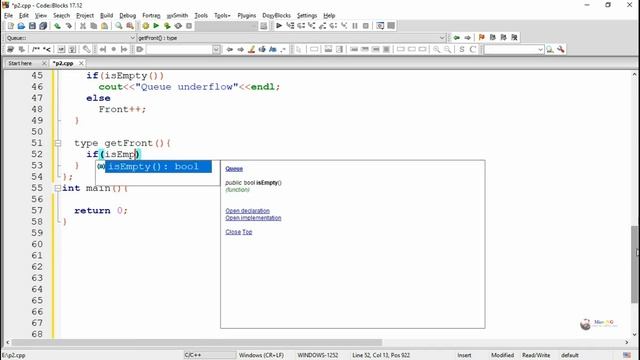This screenshot has width=640, height=360.
Task: Open the getFront() : type function dropdown
Action: coord(442,38)
